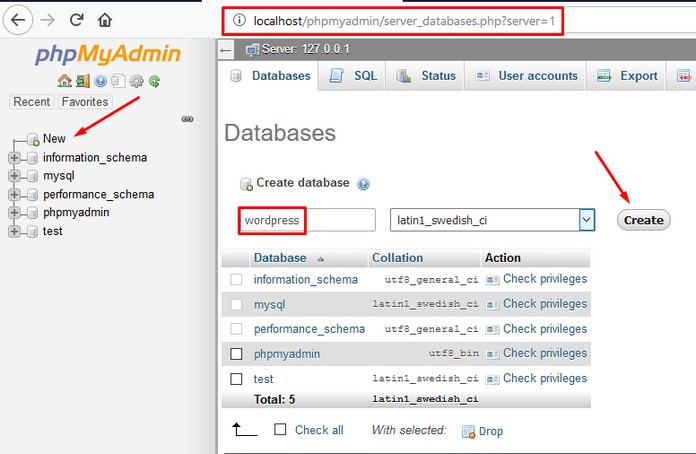The image size is (696, 454).
Task: Select the phpmyadmin row checkbox
Action: [x=236, y=354]
